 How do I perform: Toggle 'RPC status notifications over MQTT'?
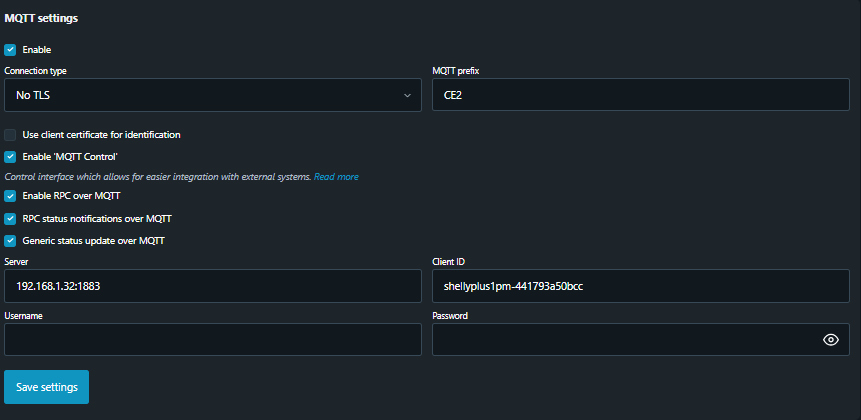tap(10, 218)
